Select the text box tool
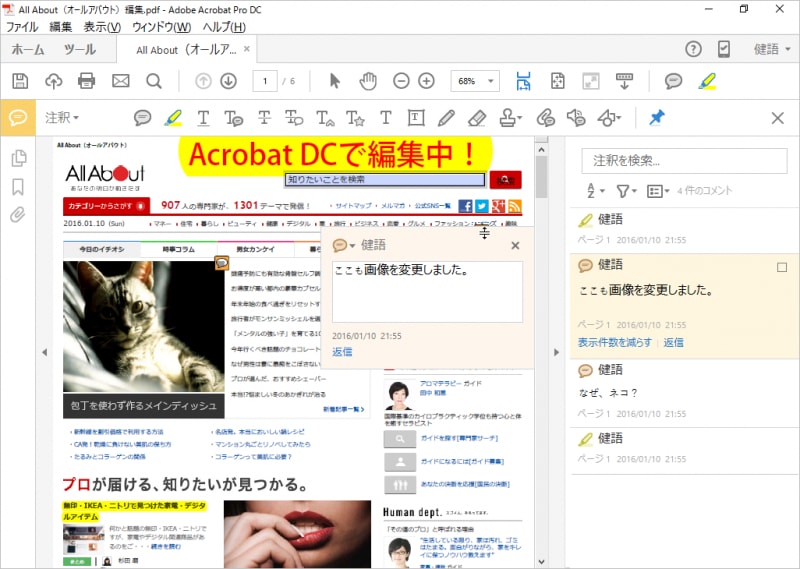The height and width of the screenshot is (569, 800). (x=416, y=118)
